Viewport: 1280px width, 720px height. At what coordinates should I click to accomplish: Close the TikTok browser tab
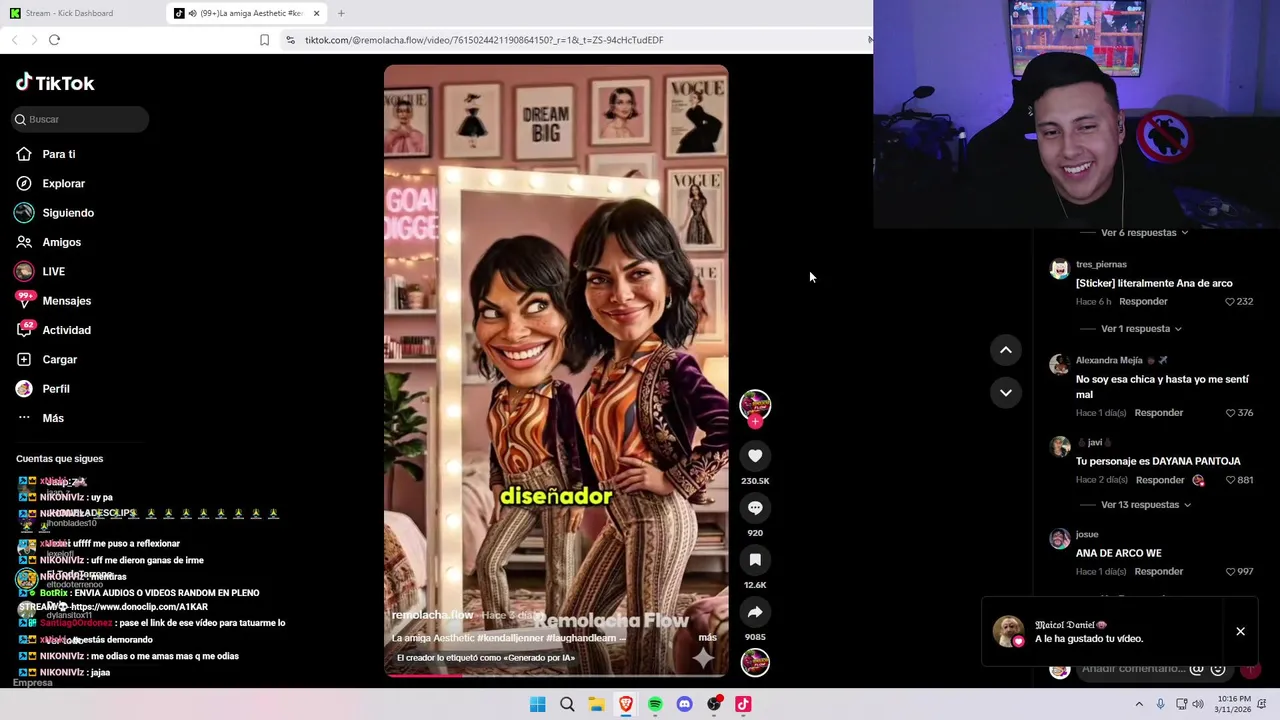[317, 13]
